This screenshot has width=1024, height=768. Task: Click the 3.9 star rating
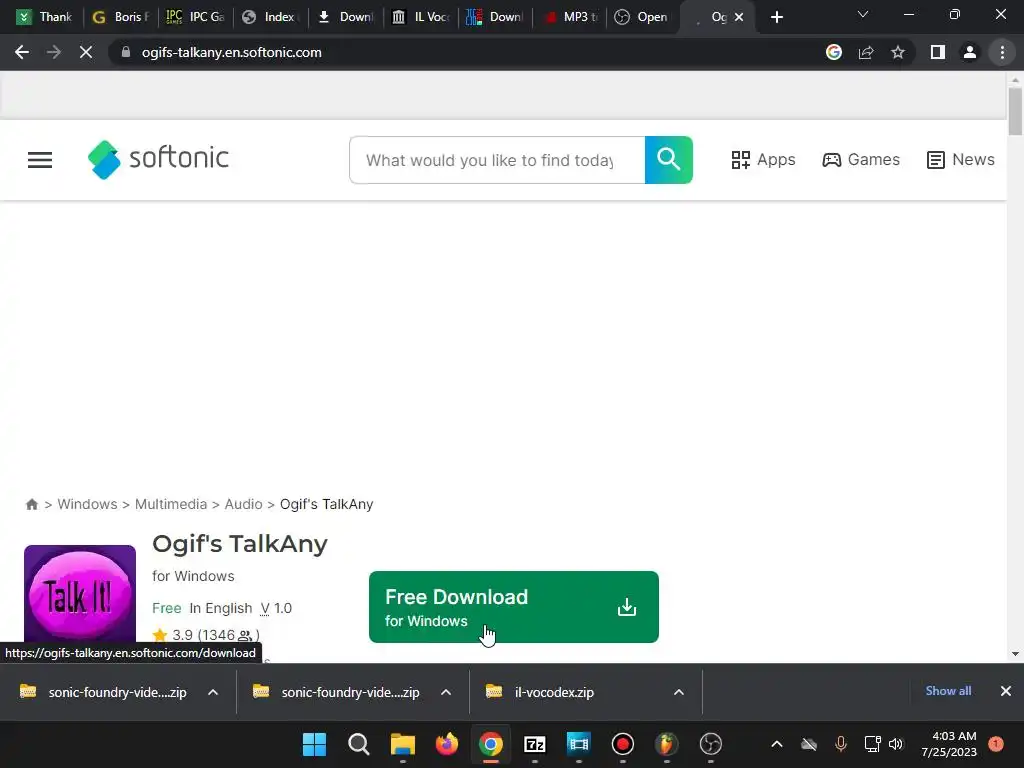[x=205, y=635]
